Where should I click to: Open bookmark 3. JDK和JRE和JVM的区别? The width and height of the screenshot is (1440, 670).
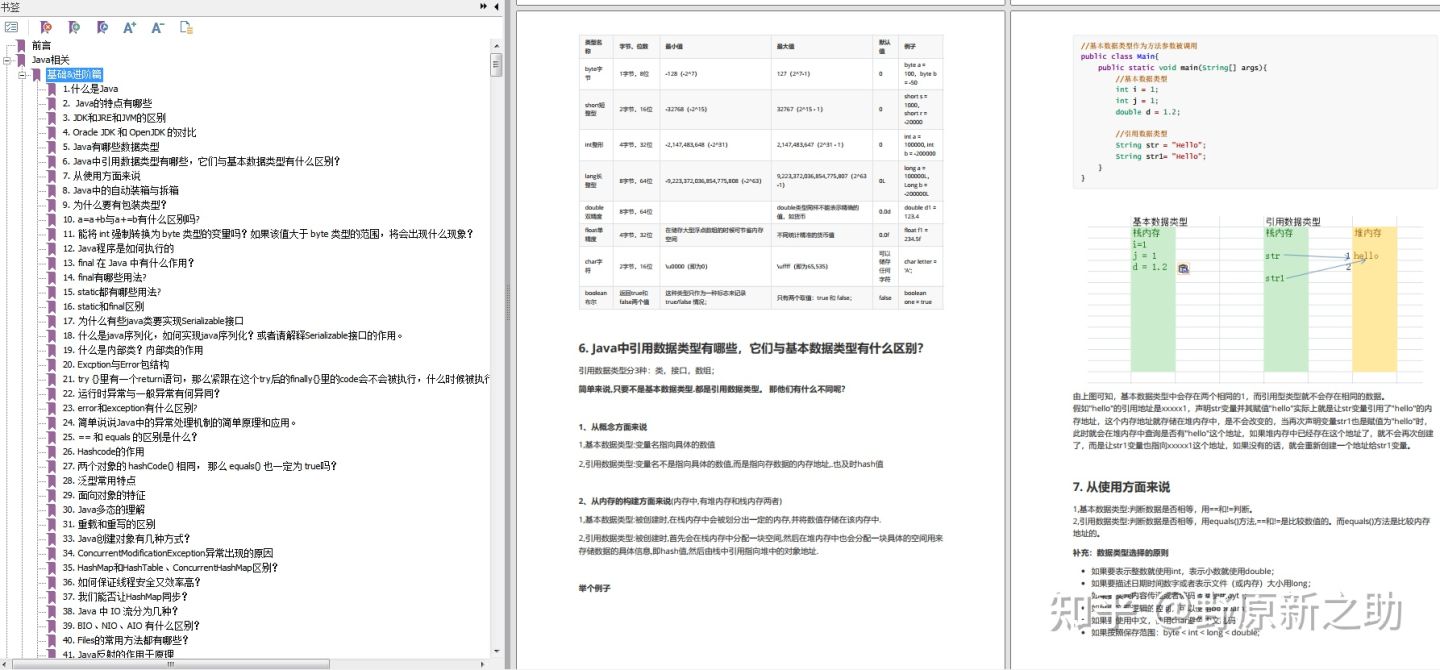click(x=114, y=118)
